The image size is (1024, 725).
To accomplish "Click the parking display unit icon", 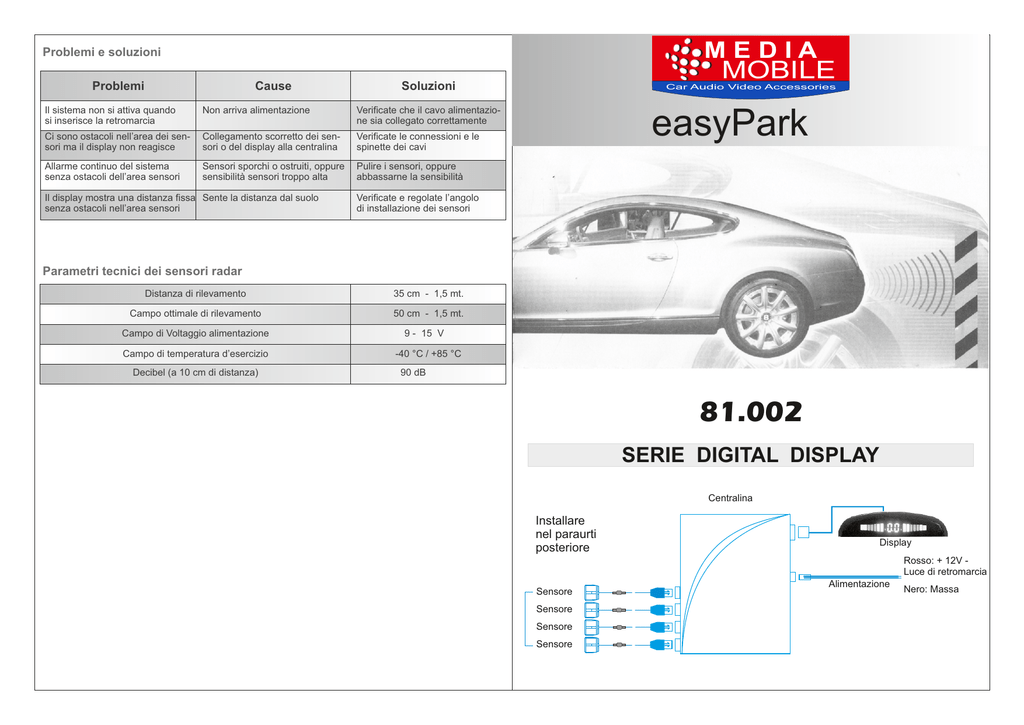I will click(892, 525).
